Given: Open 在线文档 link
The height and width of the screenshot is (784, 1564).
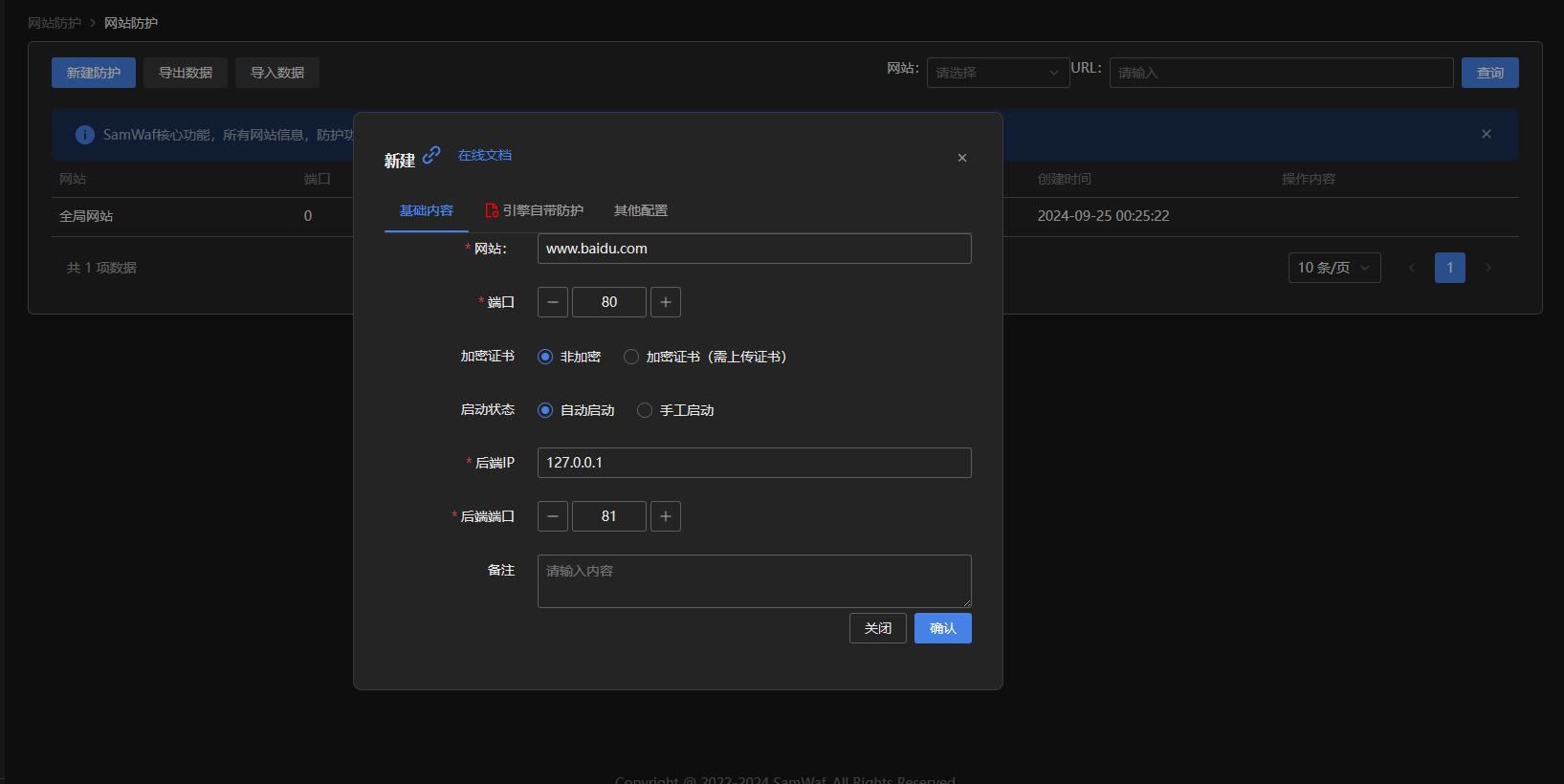Looking at the screenshot, I should pyautogui.click(x=485, y=155).
